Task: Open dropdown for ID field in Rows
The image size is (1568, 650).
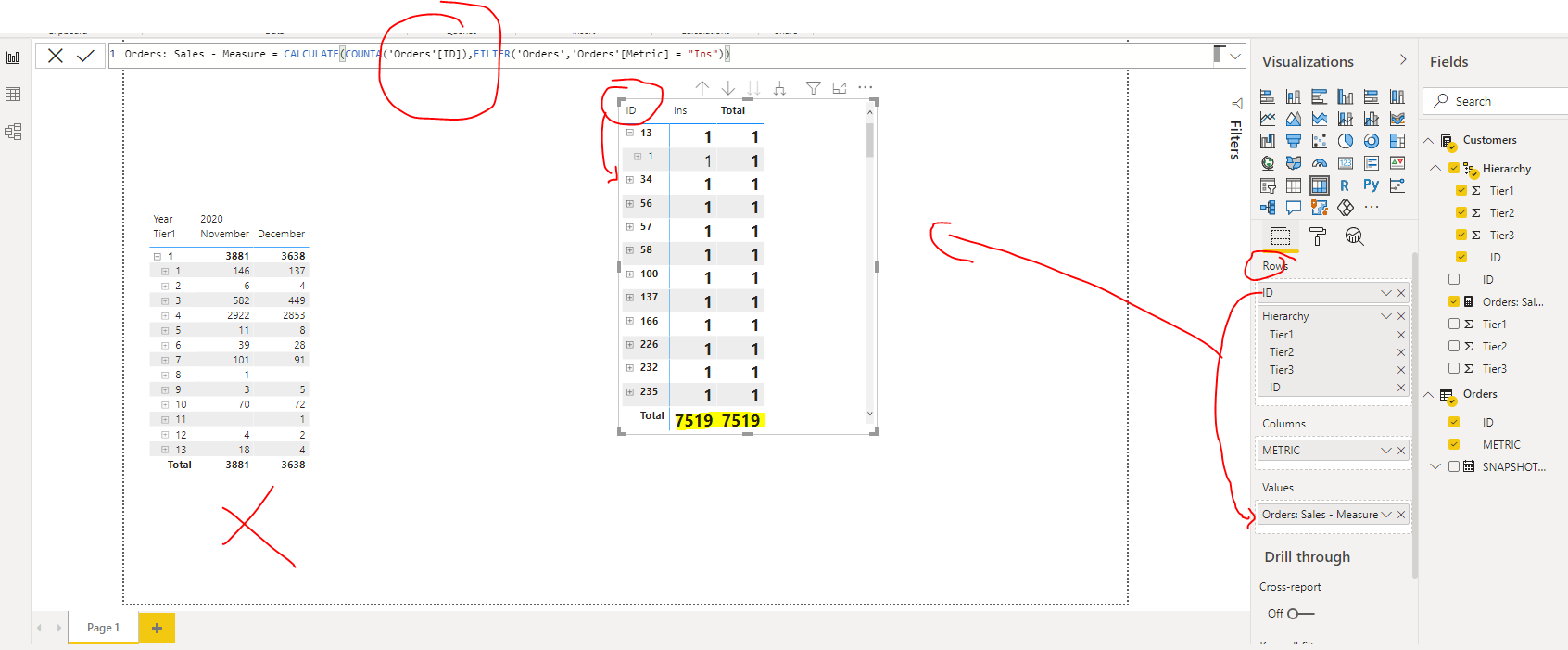Action: coord(1386,293)
